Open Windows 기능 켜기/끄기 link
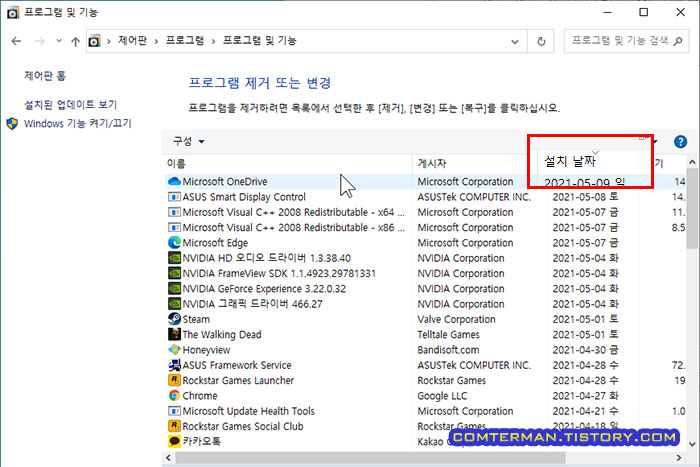Viewport: 700px width, 467px height. [78, 123]
